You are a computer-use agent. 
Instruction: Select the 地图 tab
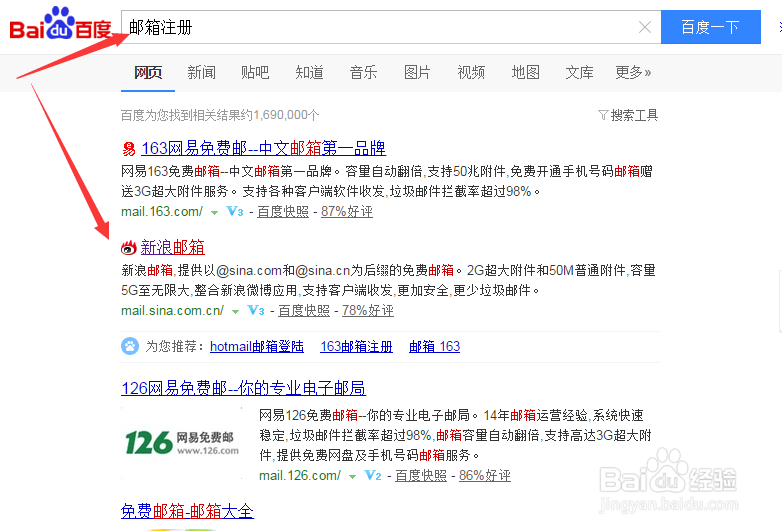pyautogui.click(x=526, y=73)
